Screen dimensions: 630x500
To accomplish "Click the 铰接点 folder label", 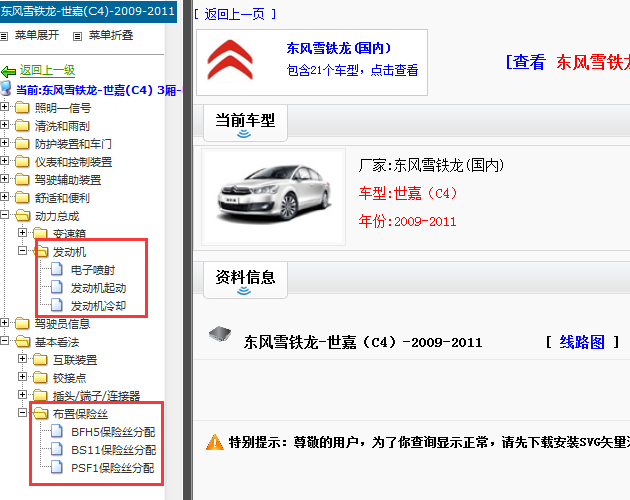I will coord(70,378).
